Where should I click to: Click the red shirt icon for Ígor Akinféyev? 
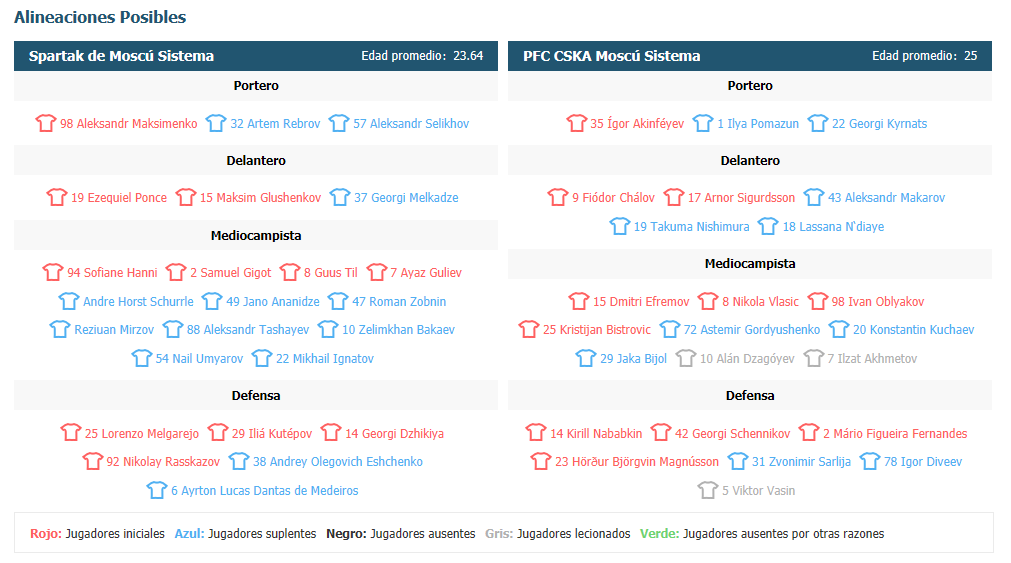[x=576, y=123]
